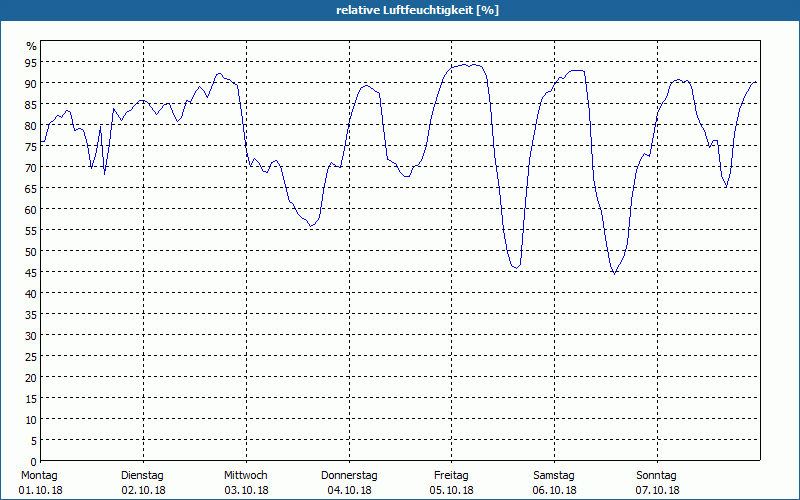The width and height of the screenshot is (800, 500).
Task: Select the 75 y-axis label
Action: click(x=32, y=146)
